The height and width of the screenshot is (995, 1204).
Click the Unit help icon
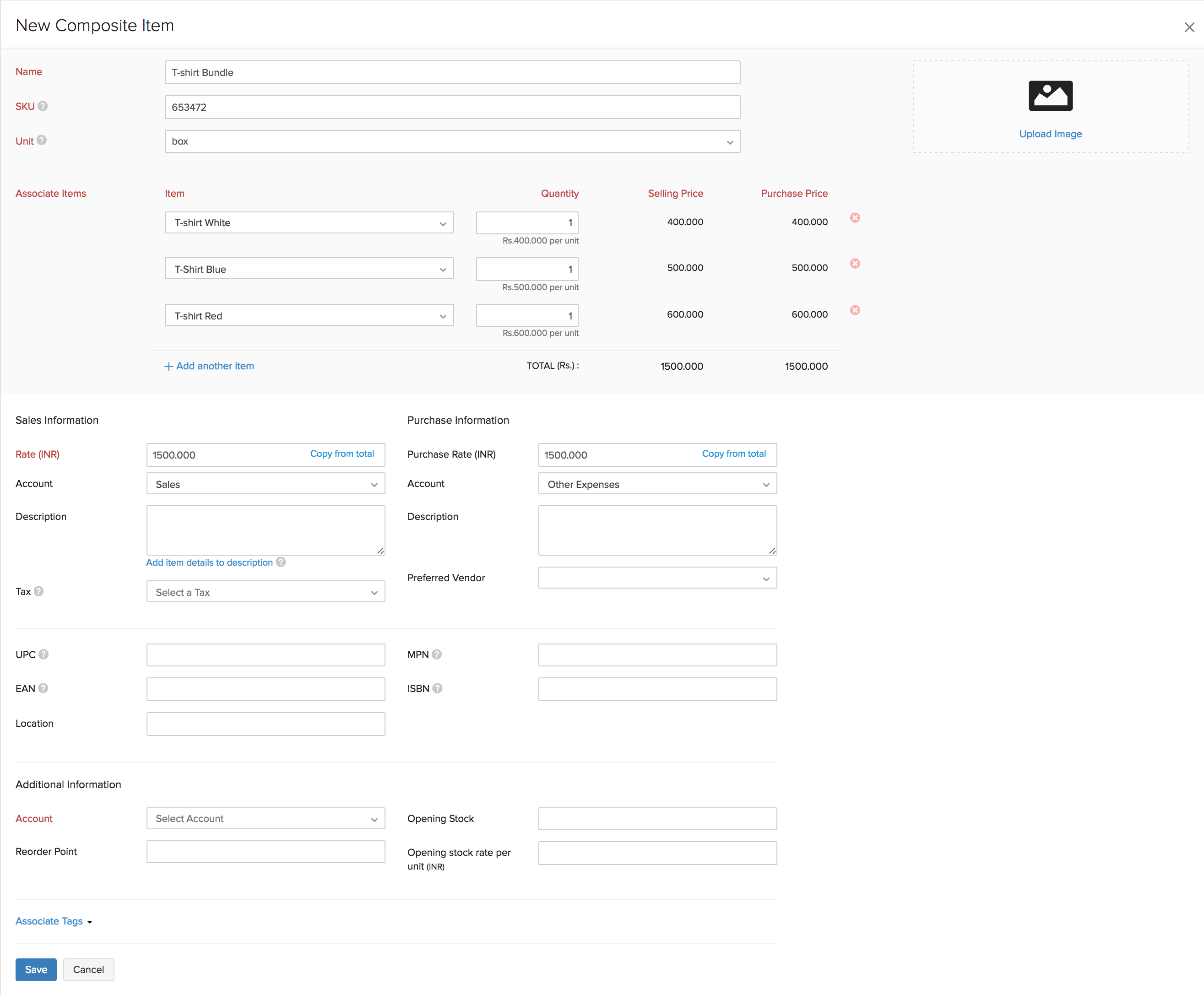click(42, 141)
